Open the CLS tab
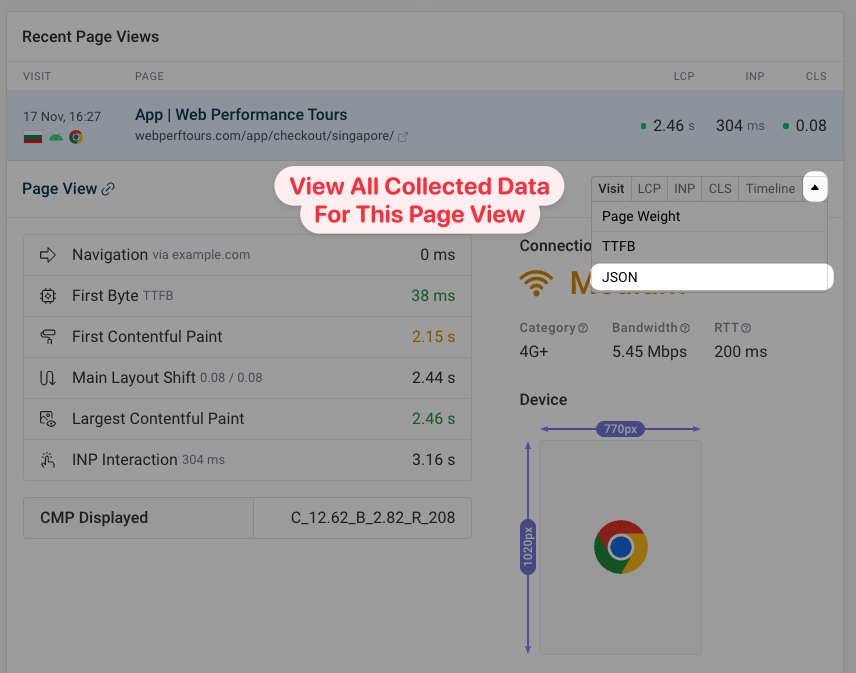 (x=720, y=188)
